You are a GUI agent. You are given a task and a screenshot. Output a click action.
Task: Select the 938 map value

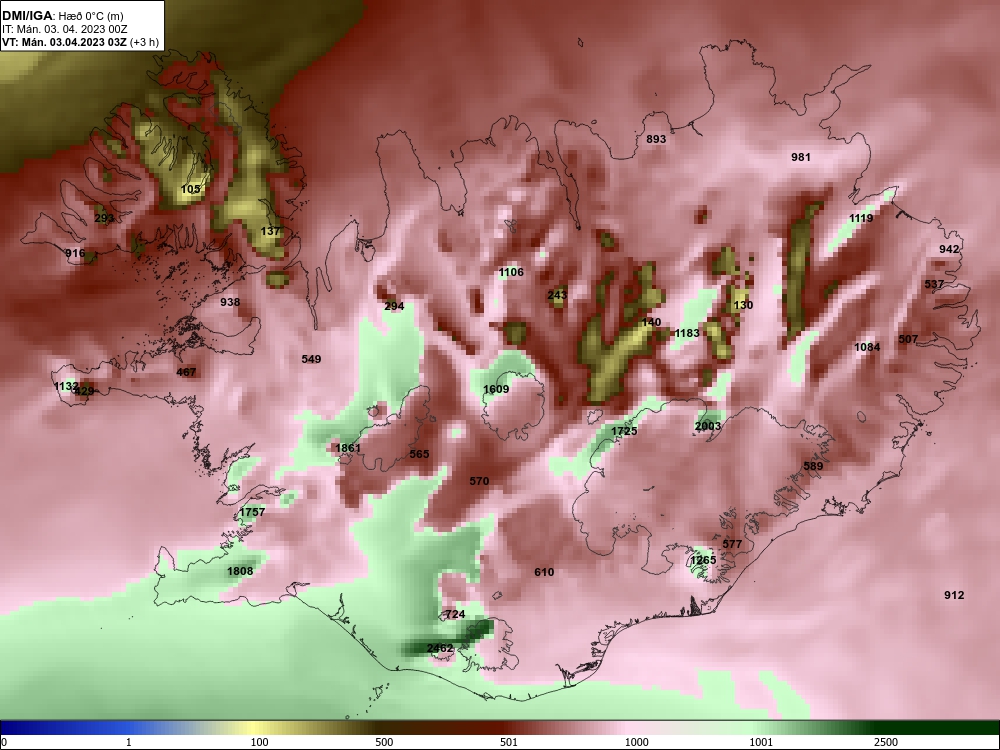click(230, 302)
